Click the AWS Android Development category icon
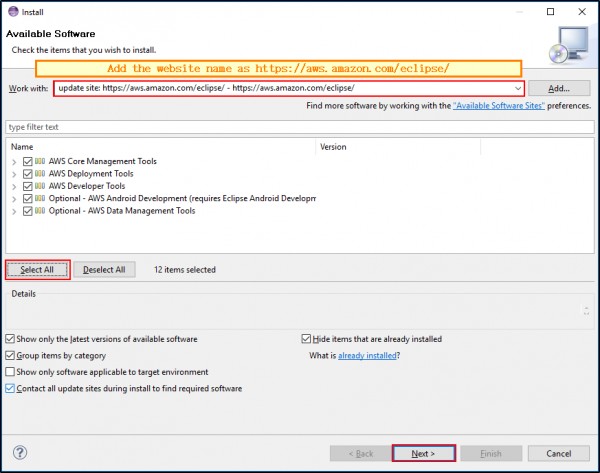Screen dimensions: 600x473 (40, 198)
